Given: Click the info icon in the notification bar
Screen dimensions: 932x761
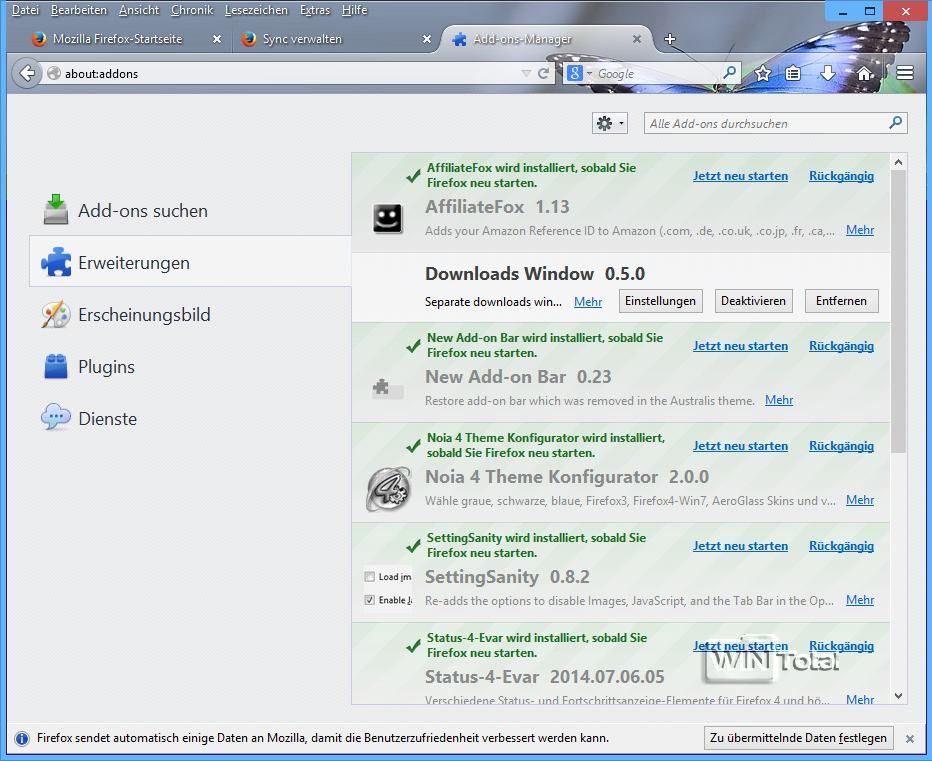Looking at the screenshot, I should pyautogui.click(x=21, y=738).
